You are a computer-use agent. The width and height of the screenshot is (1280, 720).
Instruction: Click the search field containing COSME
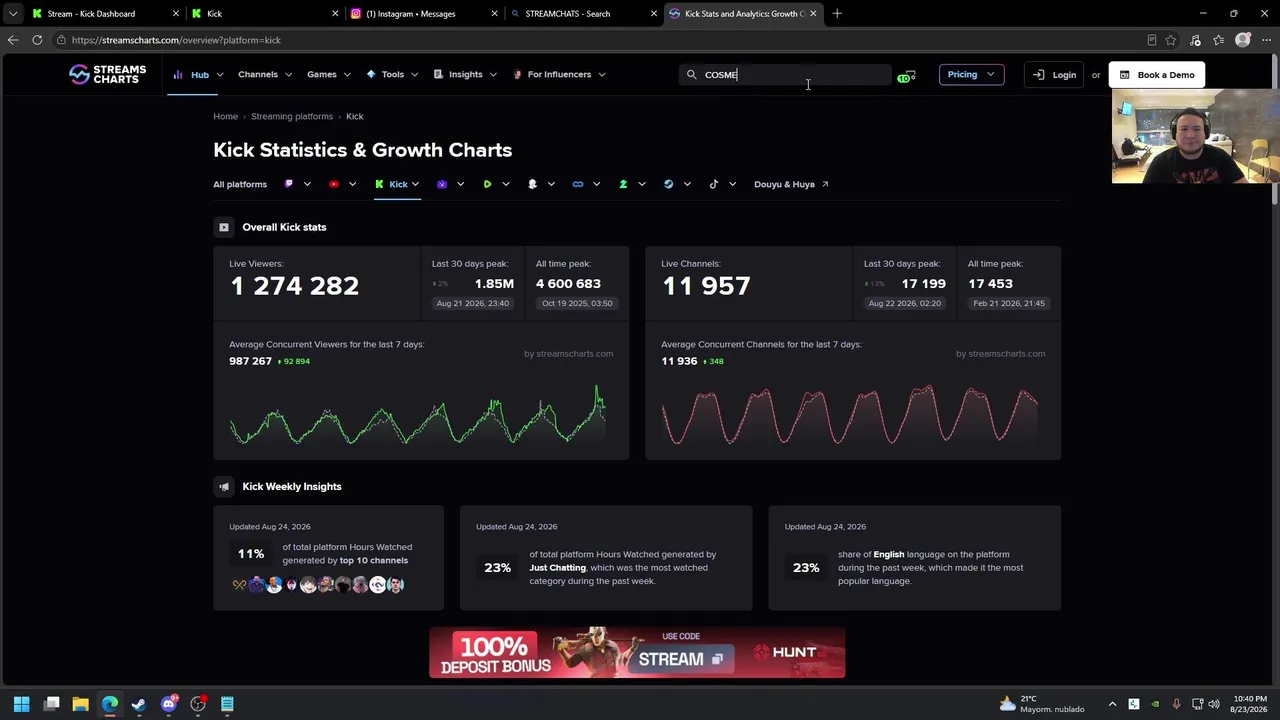[785, 75]
